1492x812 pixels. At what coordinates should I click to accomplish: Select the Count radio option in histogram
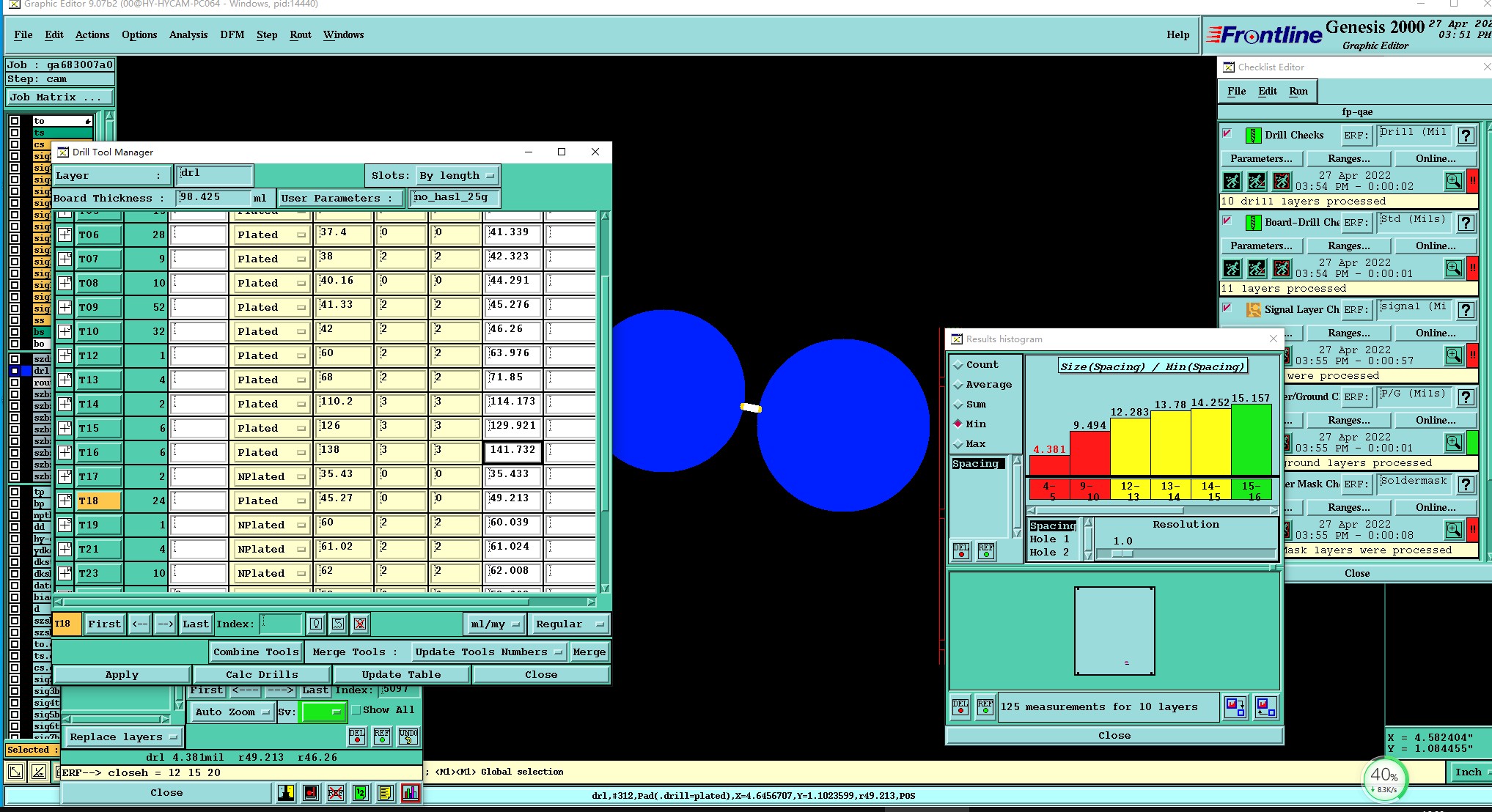[958, 364]
